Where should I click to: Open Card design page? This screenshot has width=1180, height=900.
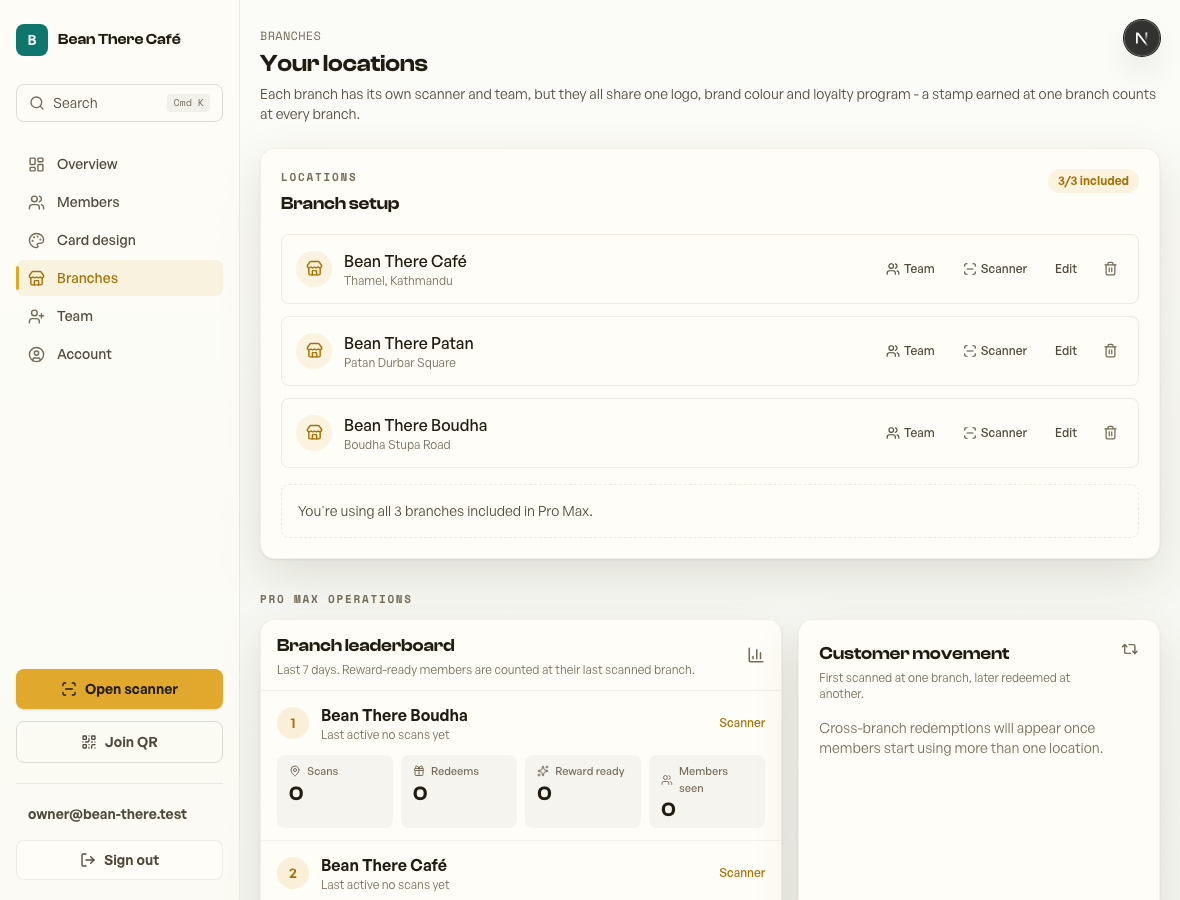119,240
